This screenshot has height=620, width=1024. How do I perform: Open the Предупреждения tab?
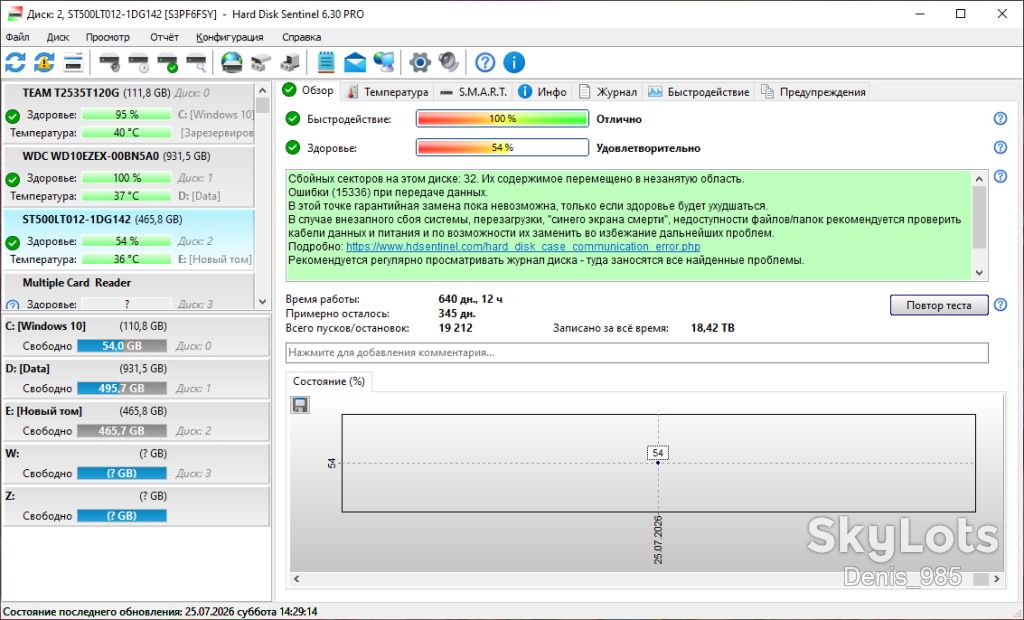813,92
